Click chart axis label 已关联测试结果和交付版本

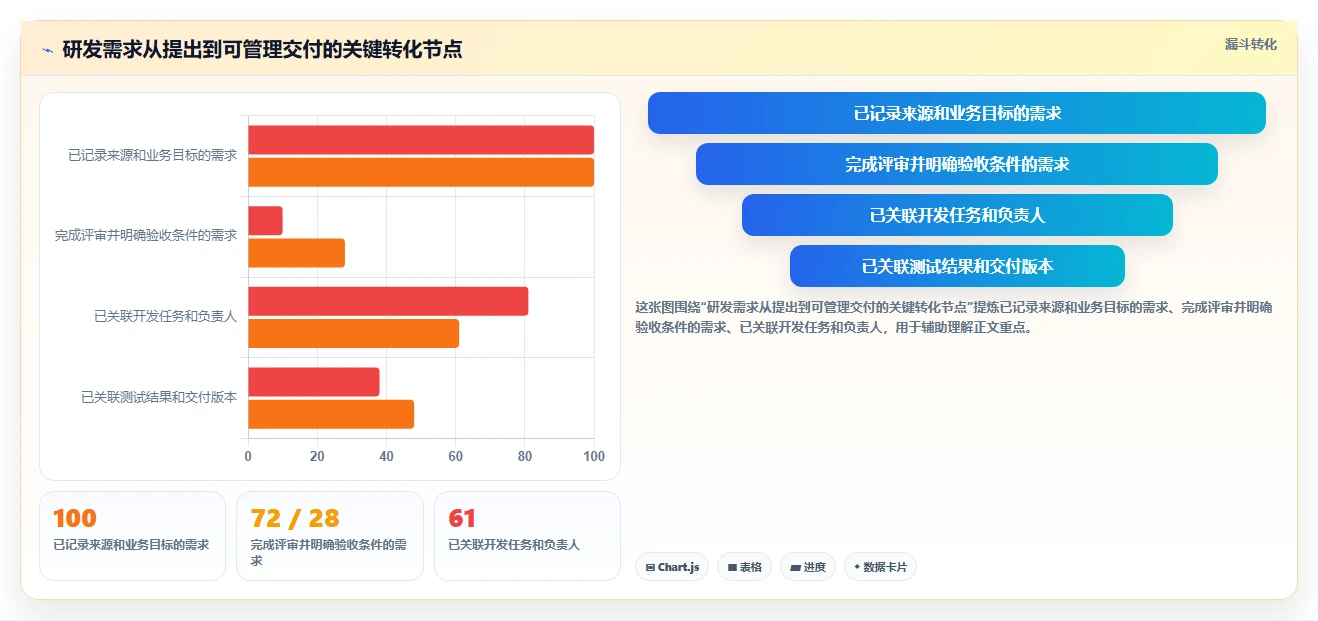(159, 397)
